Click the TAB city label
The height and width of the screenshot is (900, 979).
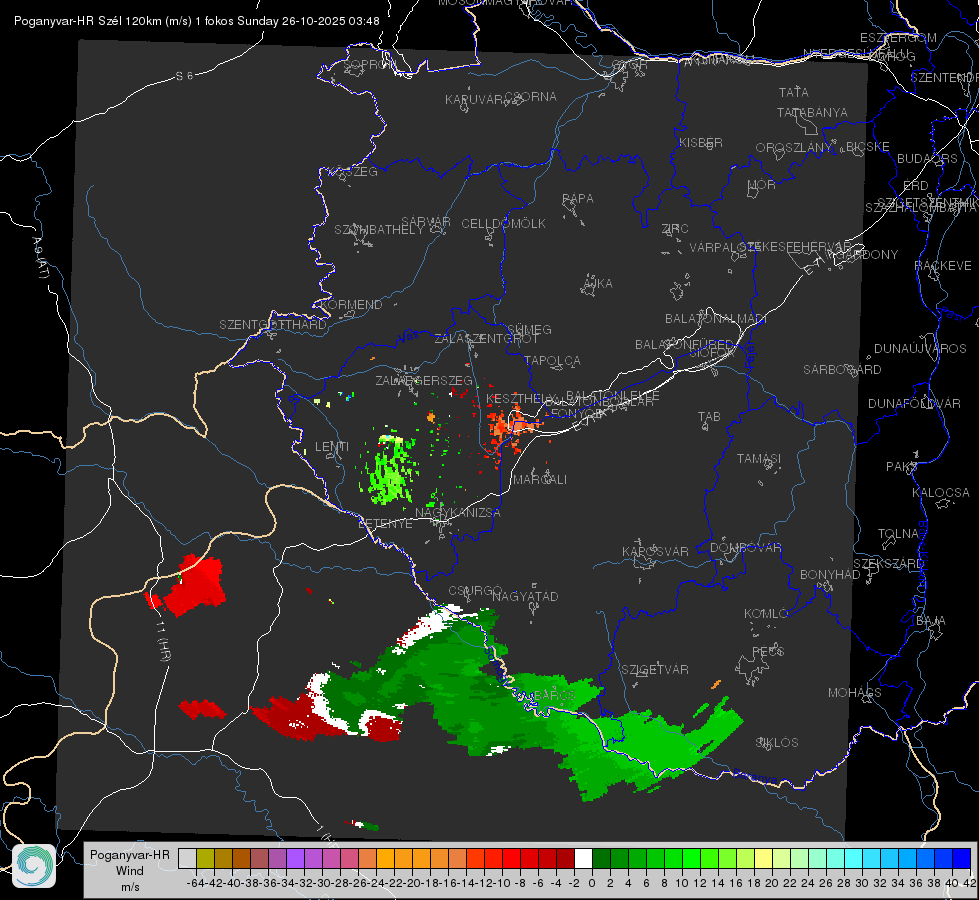pos(709,417)
